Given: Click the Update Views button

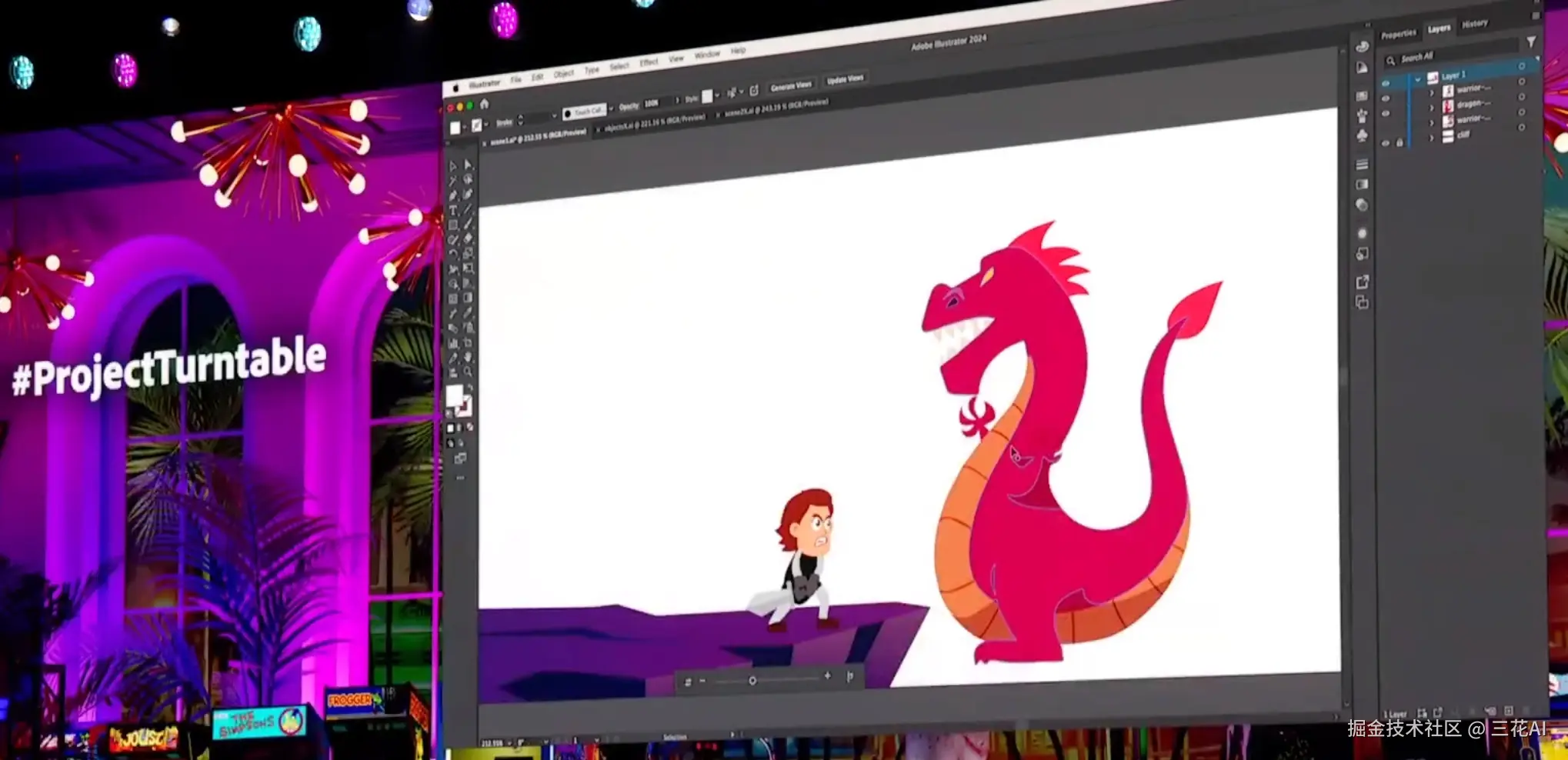Looking at the screenshot, I should 845,79.
